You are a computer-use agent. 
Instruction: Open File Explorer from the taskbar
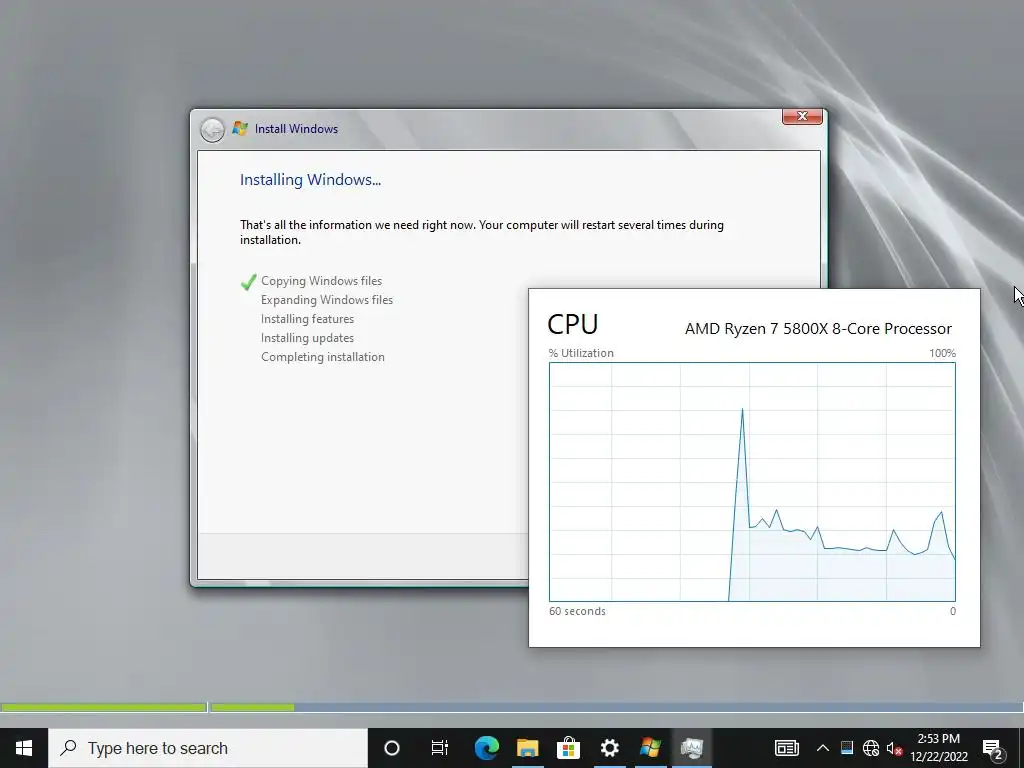pyautogui.click(x=528, y=748)
